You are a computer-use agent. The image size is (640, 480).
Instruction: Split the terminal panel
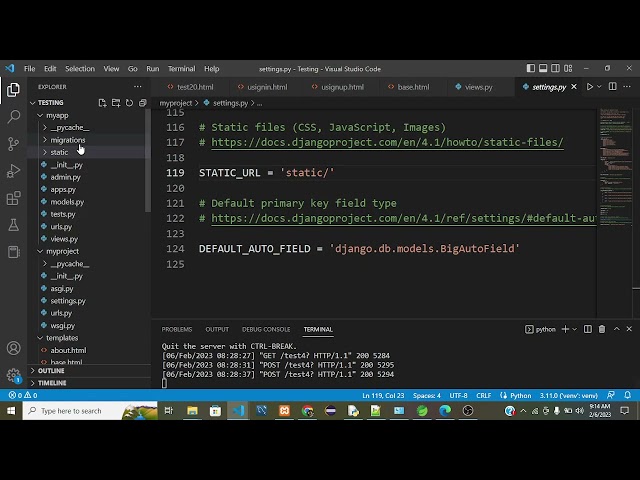click(588, 329)
